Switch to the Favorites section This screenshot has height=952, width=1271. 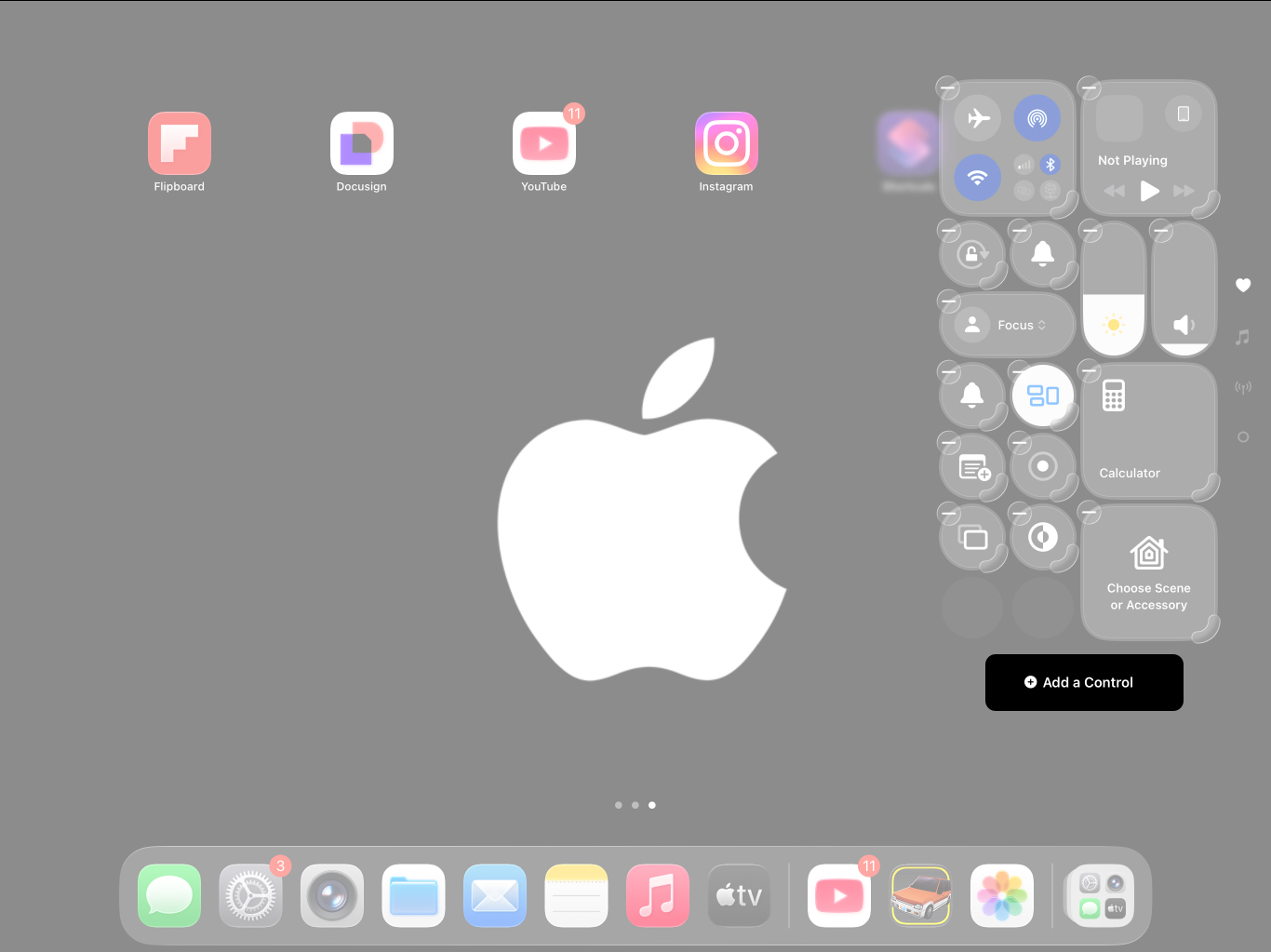[1244, 286]
